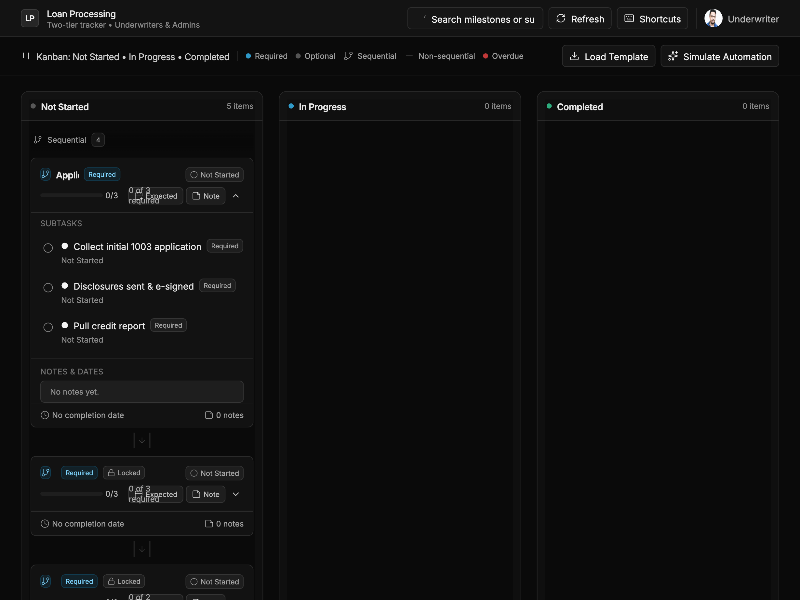
Task: Click the Simulate Automation button
Action: pos(719,56)
